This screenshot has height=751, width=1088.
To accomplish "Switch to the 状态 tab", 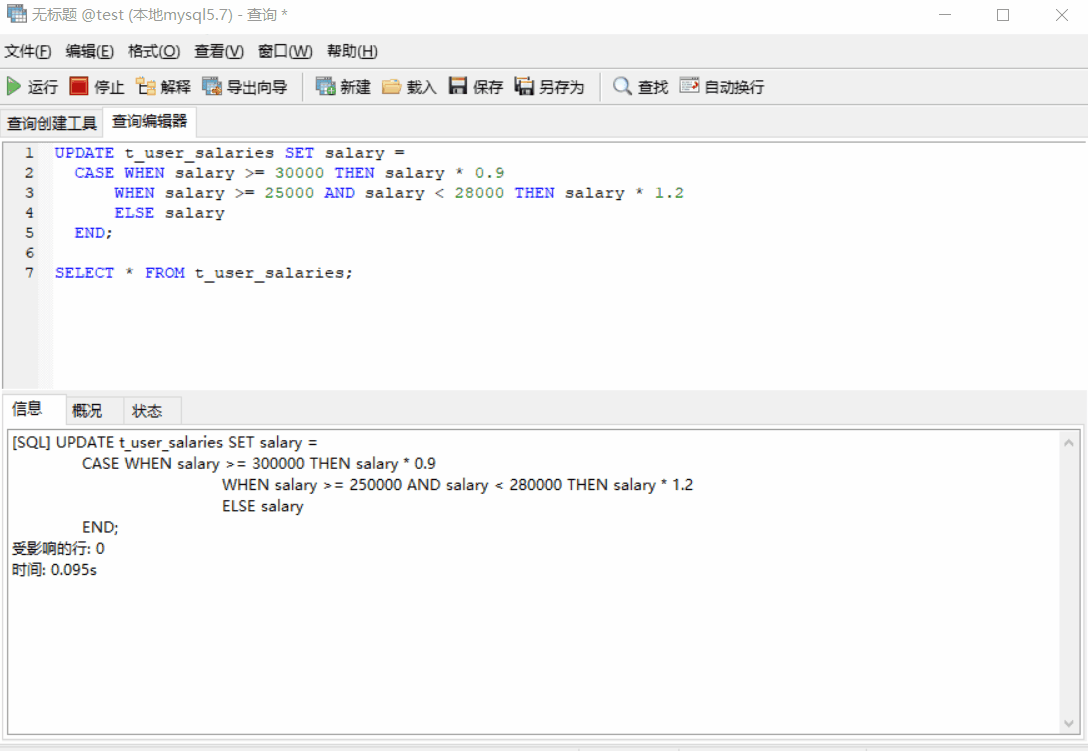I will (148, 410).
